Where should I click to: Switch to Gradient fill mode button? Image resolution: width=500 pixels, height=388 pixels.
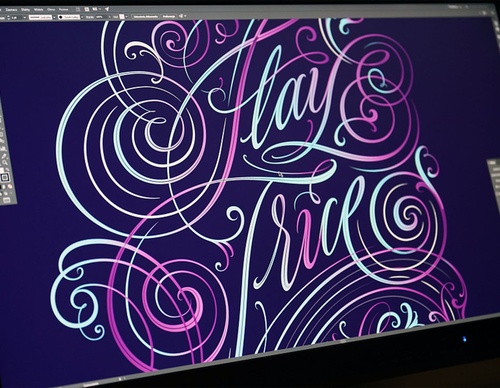(4, 187)
